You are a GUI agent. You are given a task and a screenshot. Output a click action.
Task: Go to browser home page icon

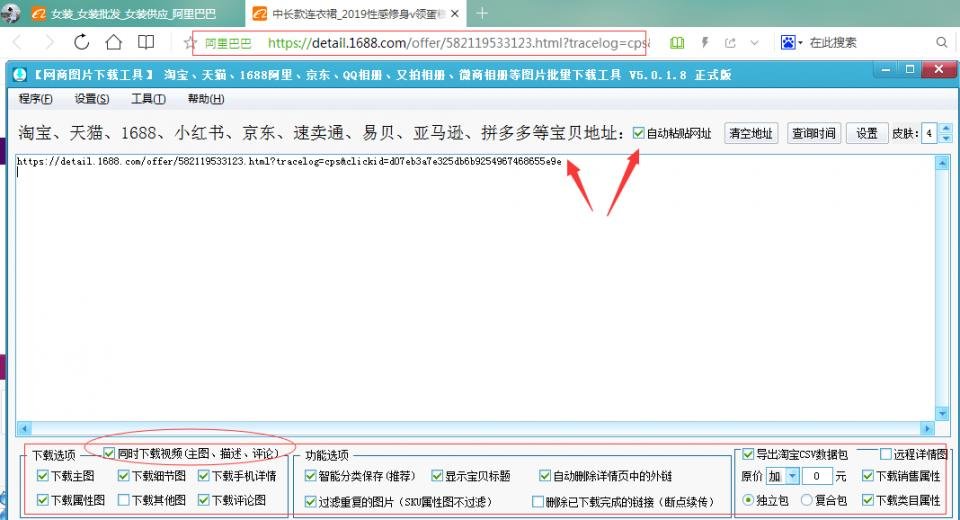pos(113,42)
